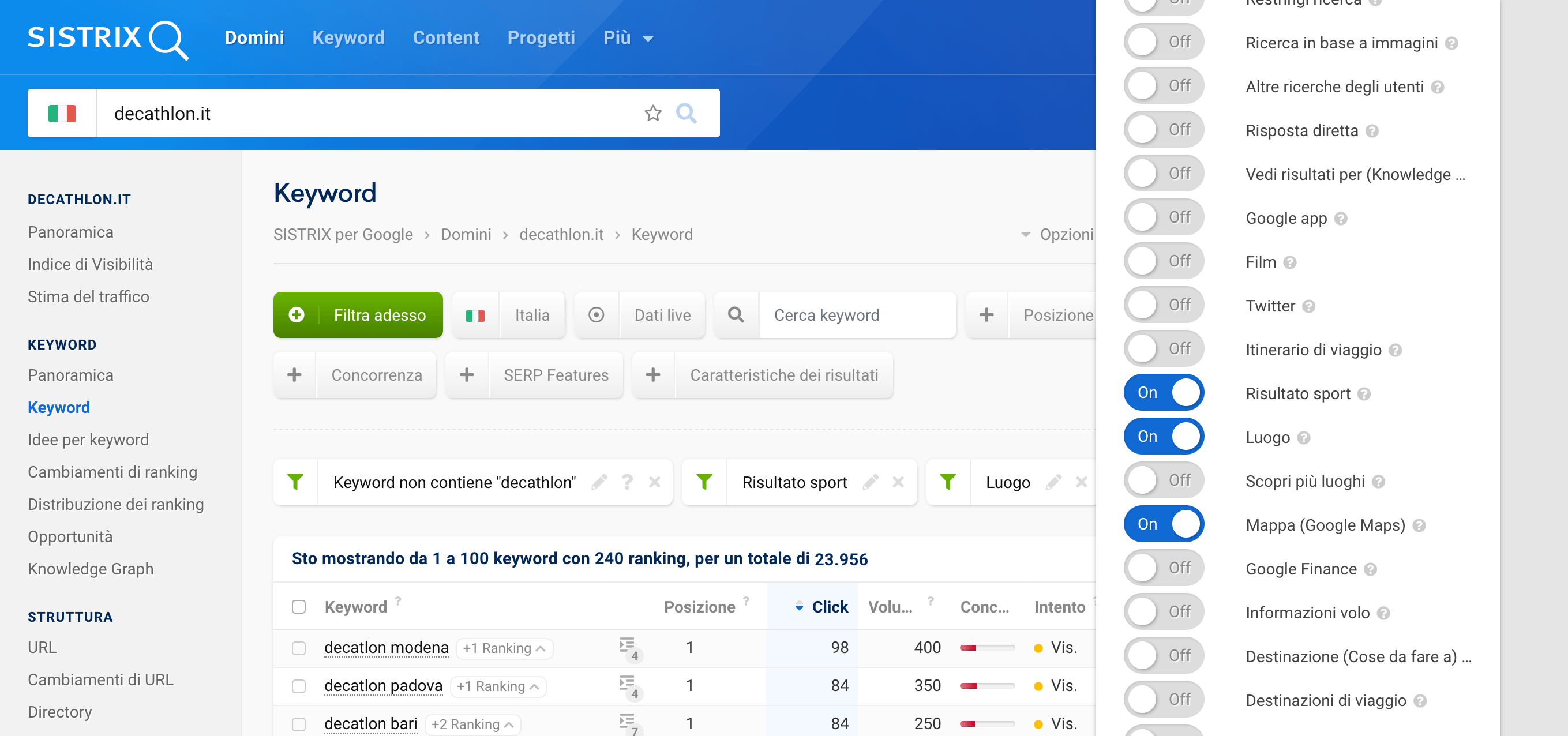Turn on the Film switch
The image size is (1568, 736).
(1163, 261)
